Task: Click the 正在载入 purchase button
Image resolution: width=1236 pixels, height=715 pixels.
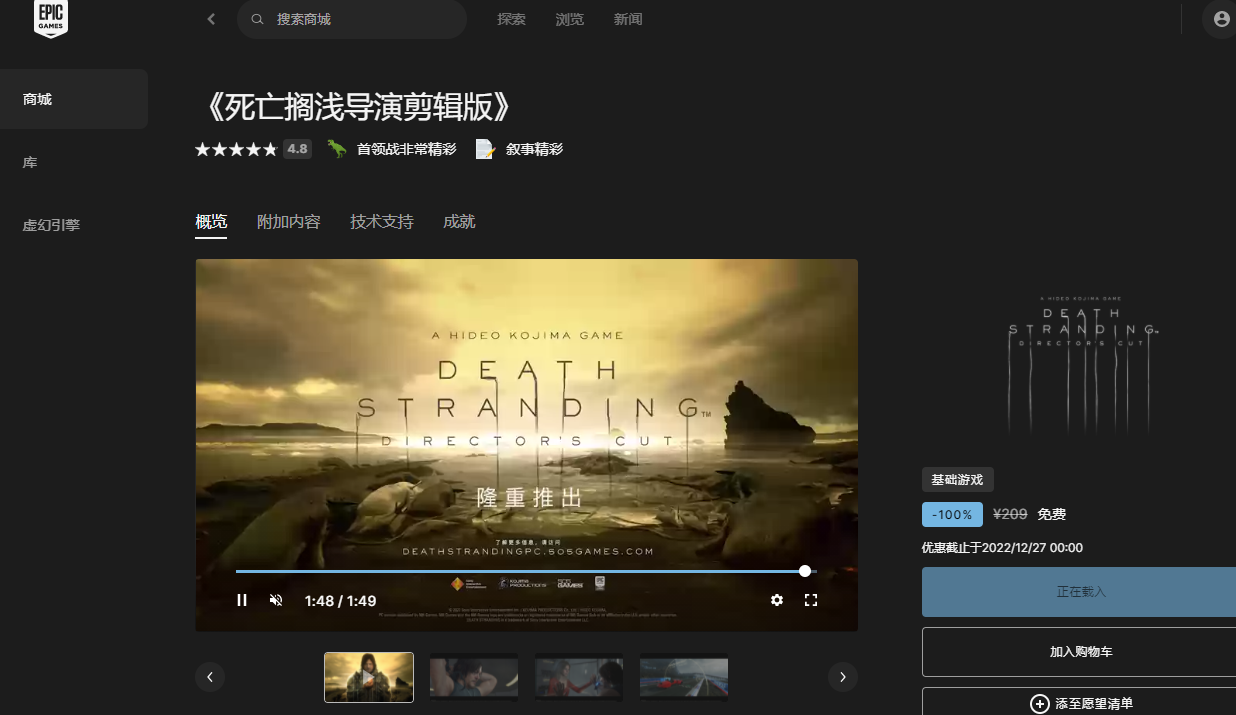Action: (1079, 592)
